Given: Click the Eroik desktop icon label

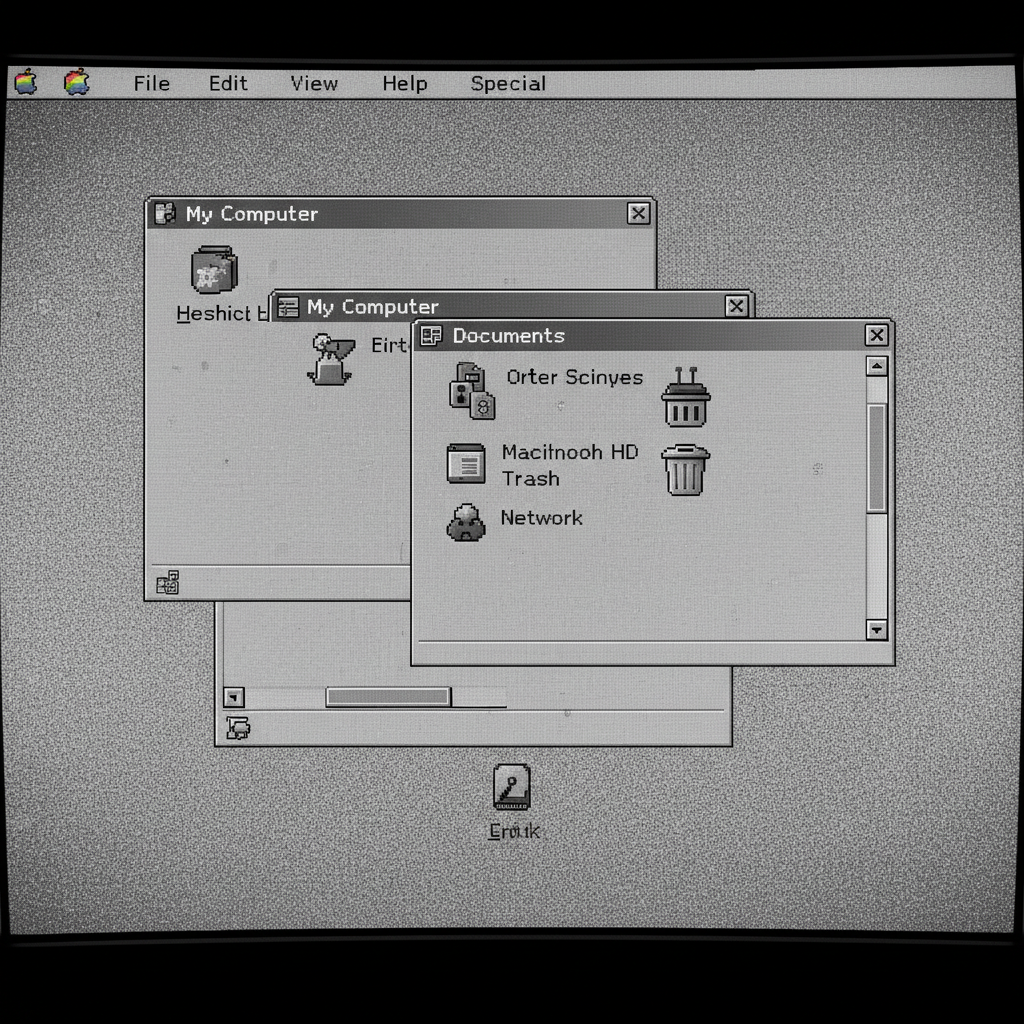Looking at the screenshot, I should [514, 831].
